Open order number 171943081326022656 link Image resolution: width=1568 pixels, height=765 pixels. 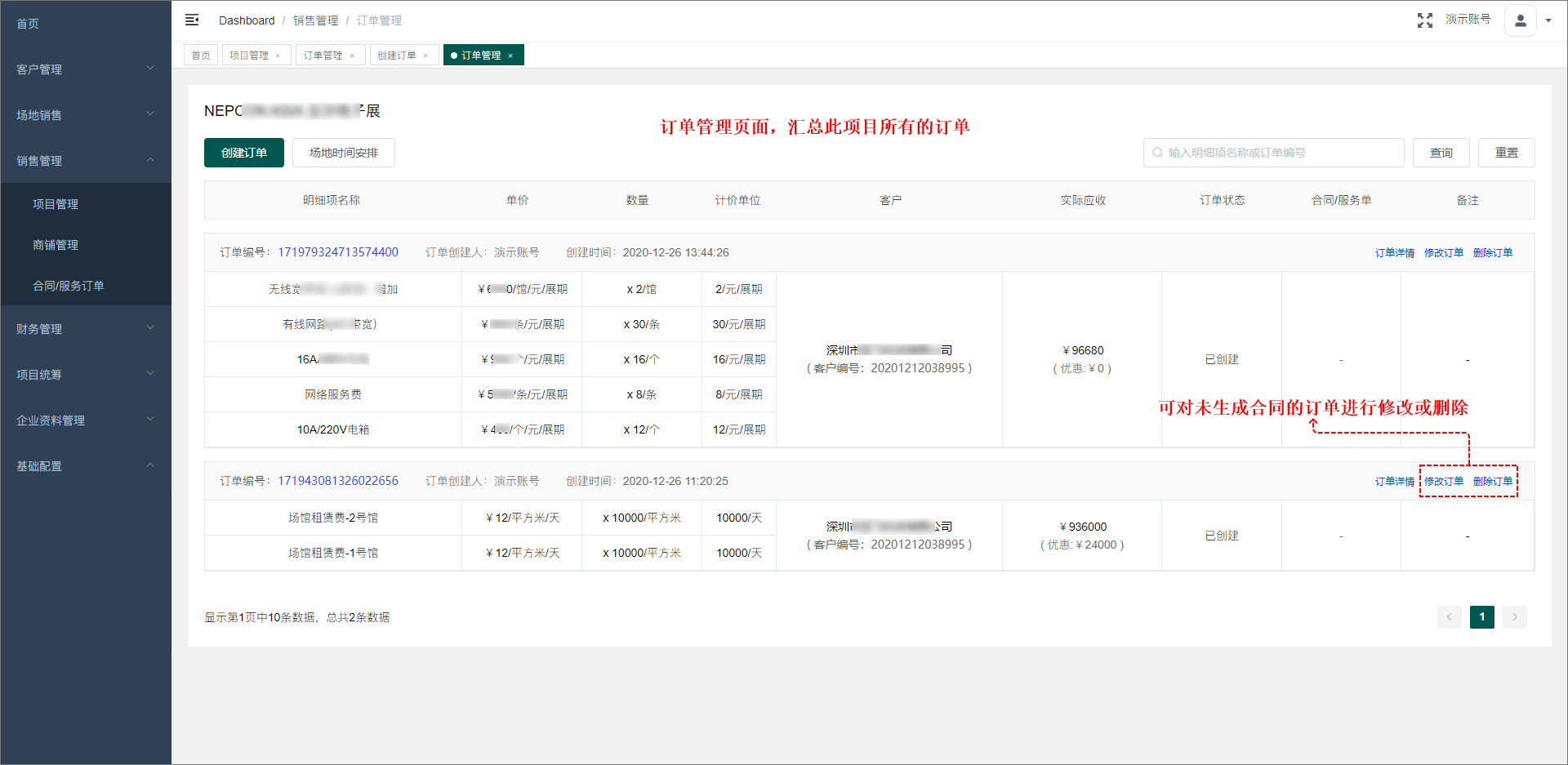tap(338, 481)
